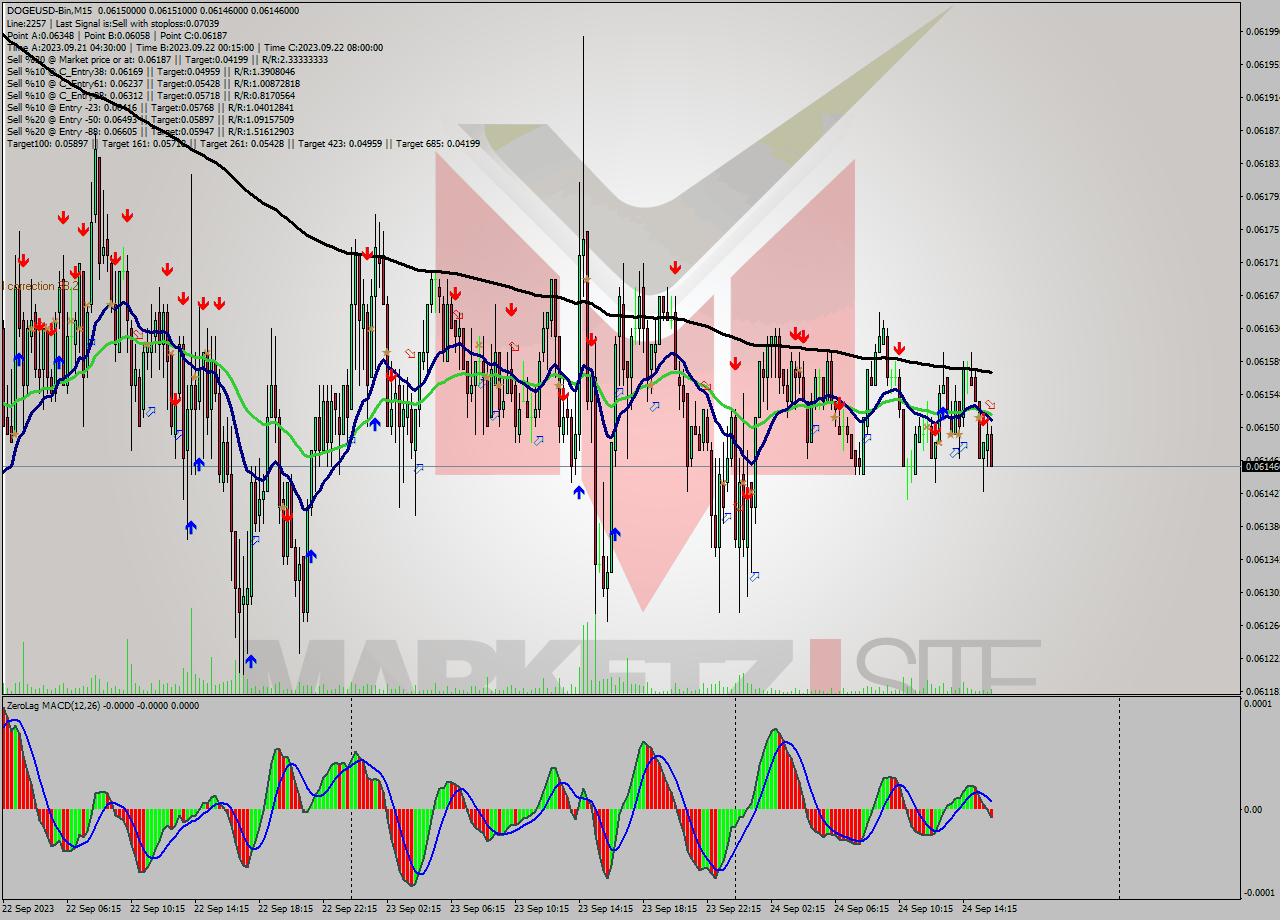Click the MACD scale value -0.0001
1280x920 pixels.
click(x=1258, y=892)
